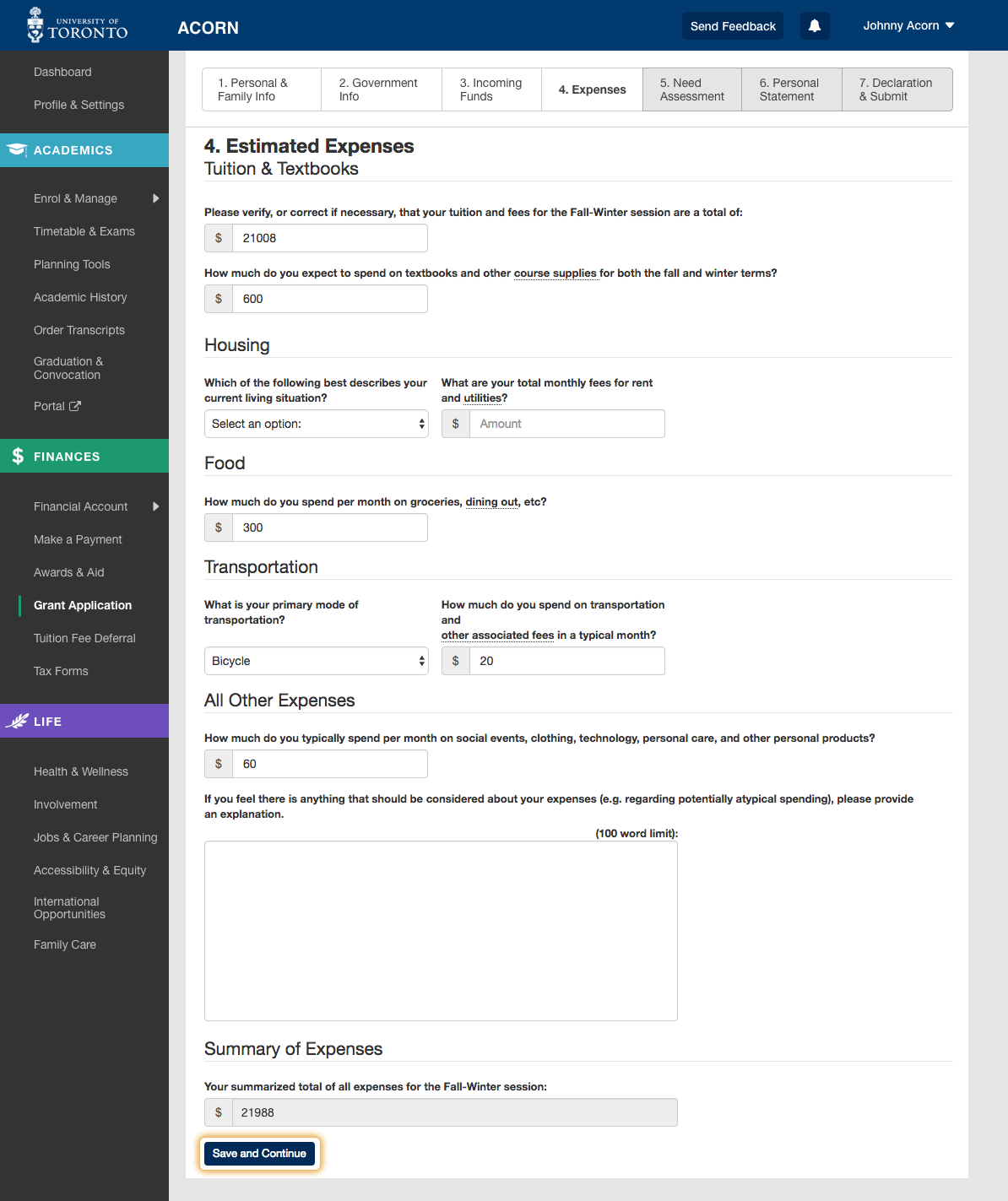Click the Finances dollar sign icon
Viewport: 1008px width, 1201px height.
click(18, 457)
